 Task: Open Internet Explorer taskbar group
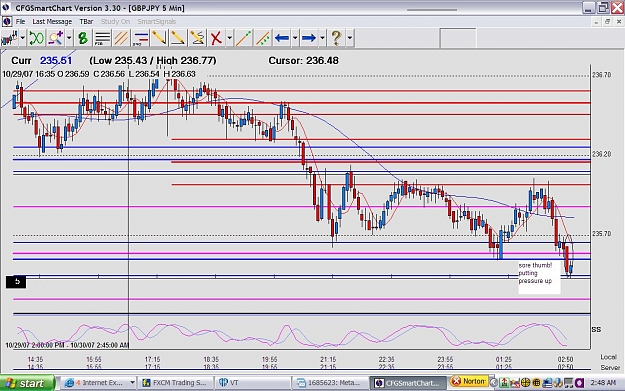point(100,383)
